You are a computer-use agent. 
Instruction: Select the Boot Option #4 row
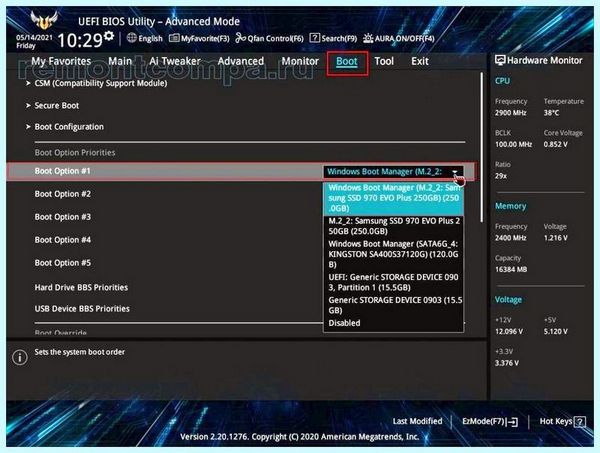pos(240,240)
